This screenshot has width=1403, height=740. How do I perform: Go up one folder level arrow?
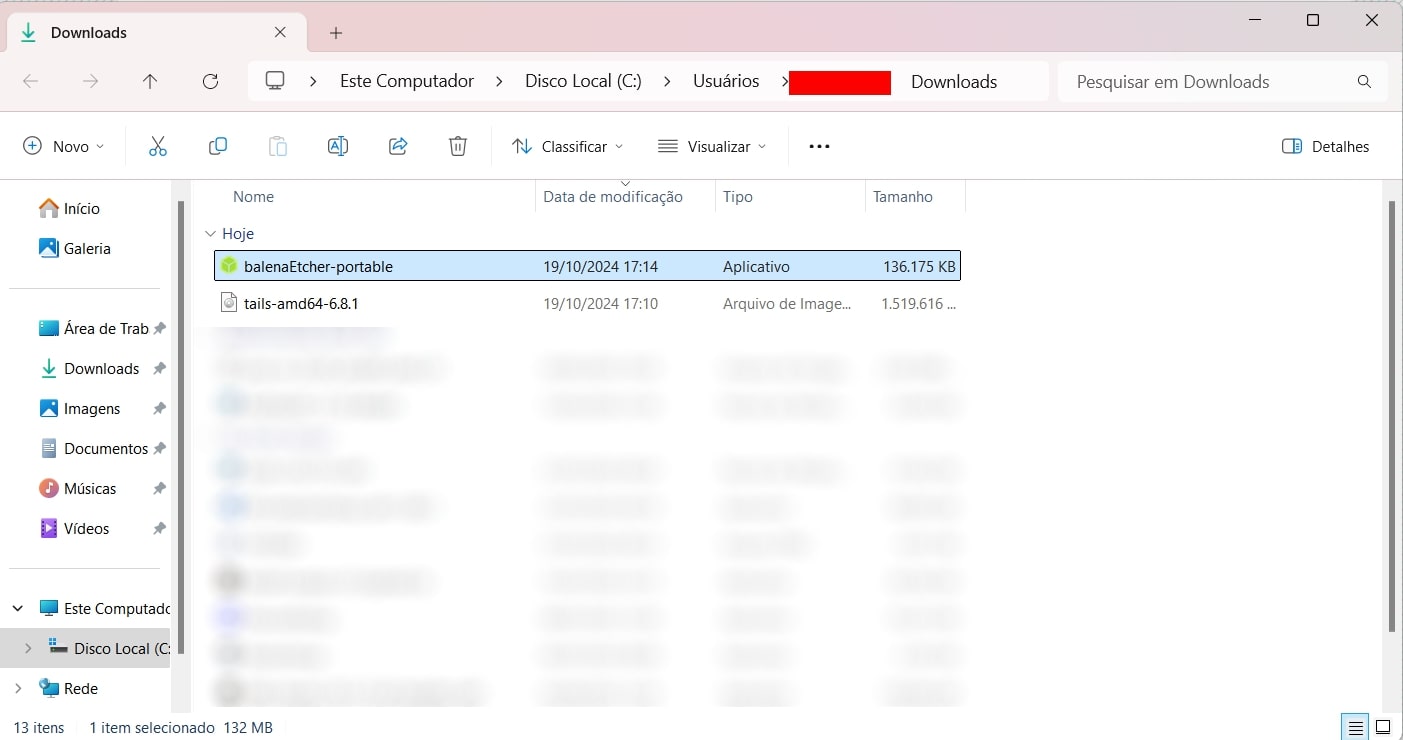(150, 82)
